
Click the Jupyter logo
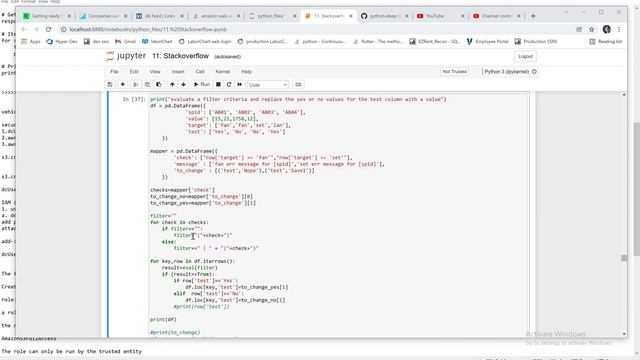tap(126, 56)
